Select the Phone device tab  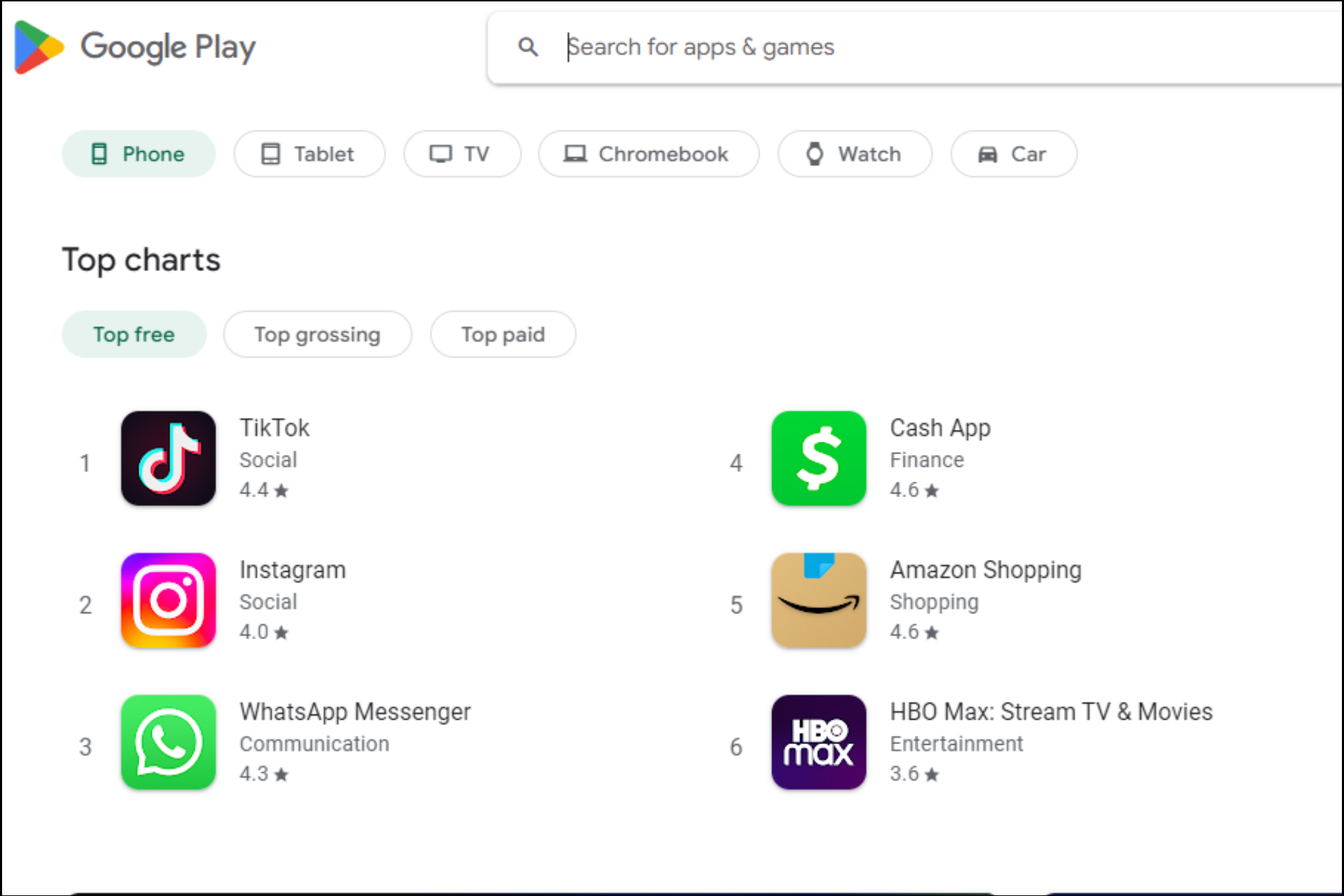(x=139, y=153)
